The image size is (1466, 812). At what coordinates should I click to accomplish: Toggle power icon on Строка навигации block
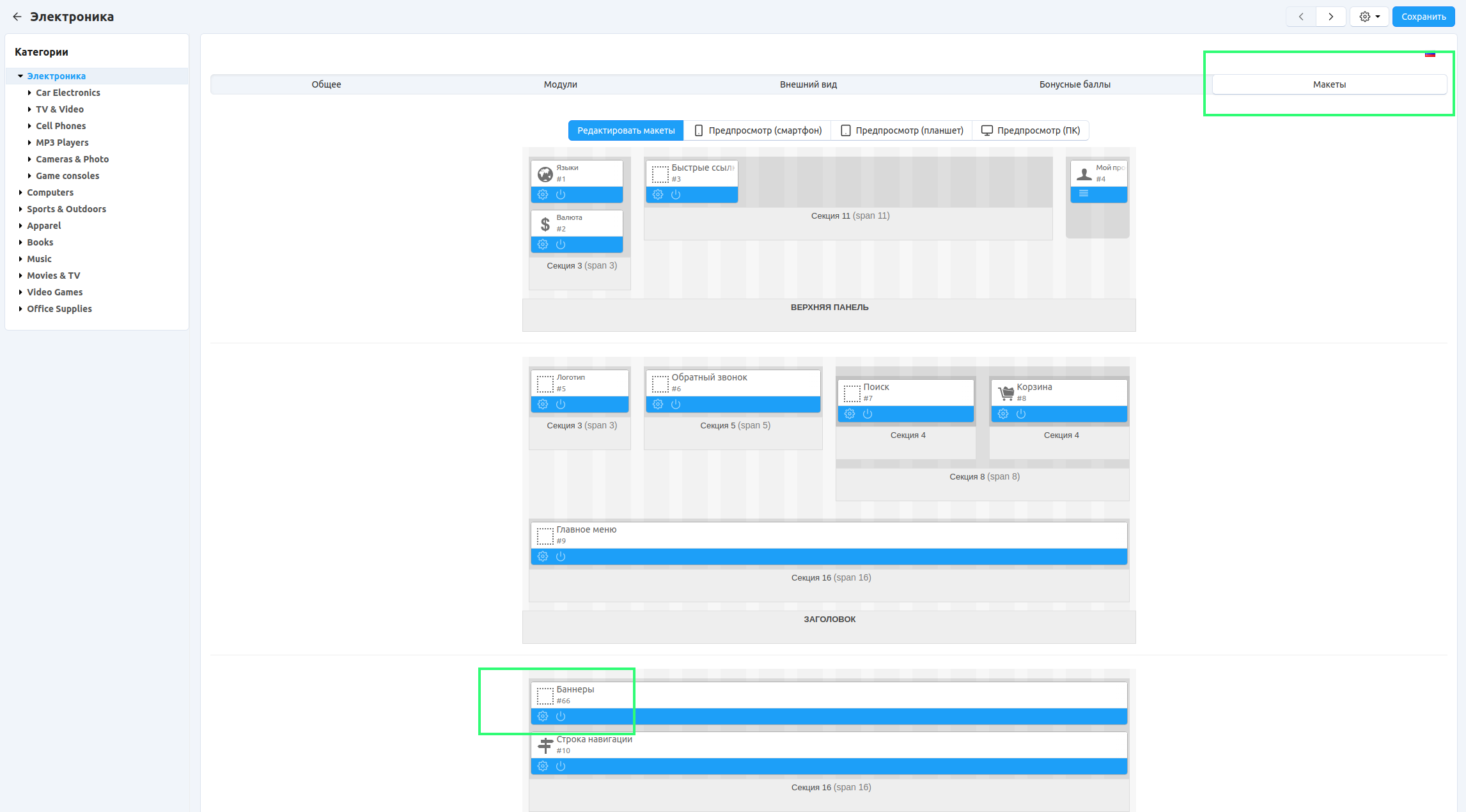coord(561,766)
